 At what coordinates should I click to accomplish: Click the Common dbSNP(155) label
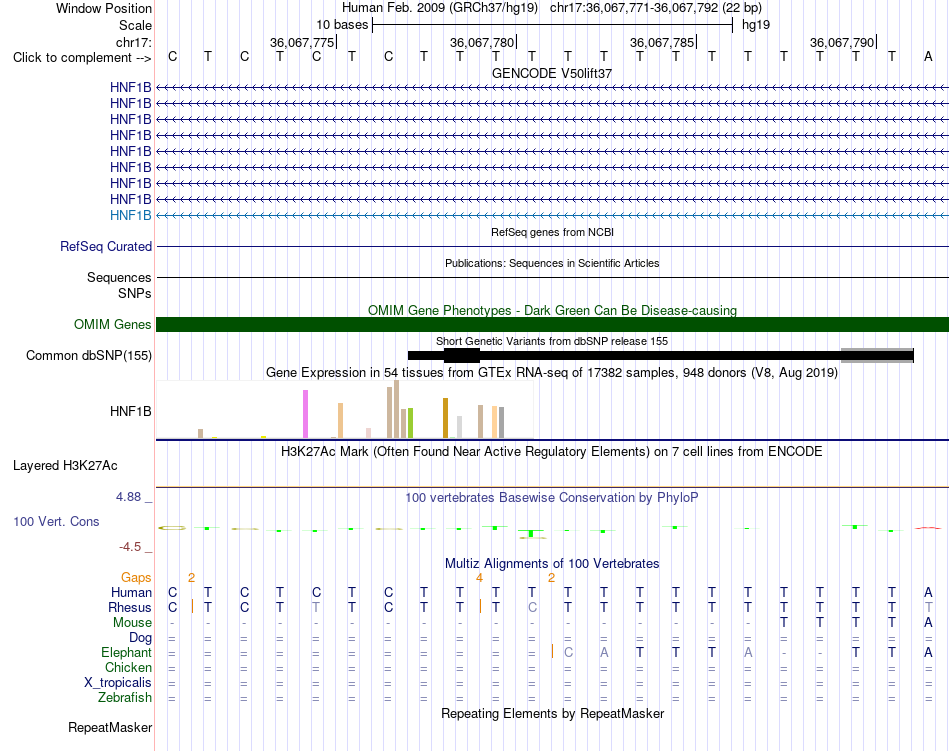[x=88, y=356]
